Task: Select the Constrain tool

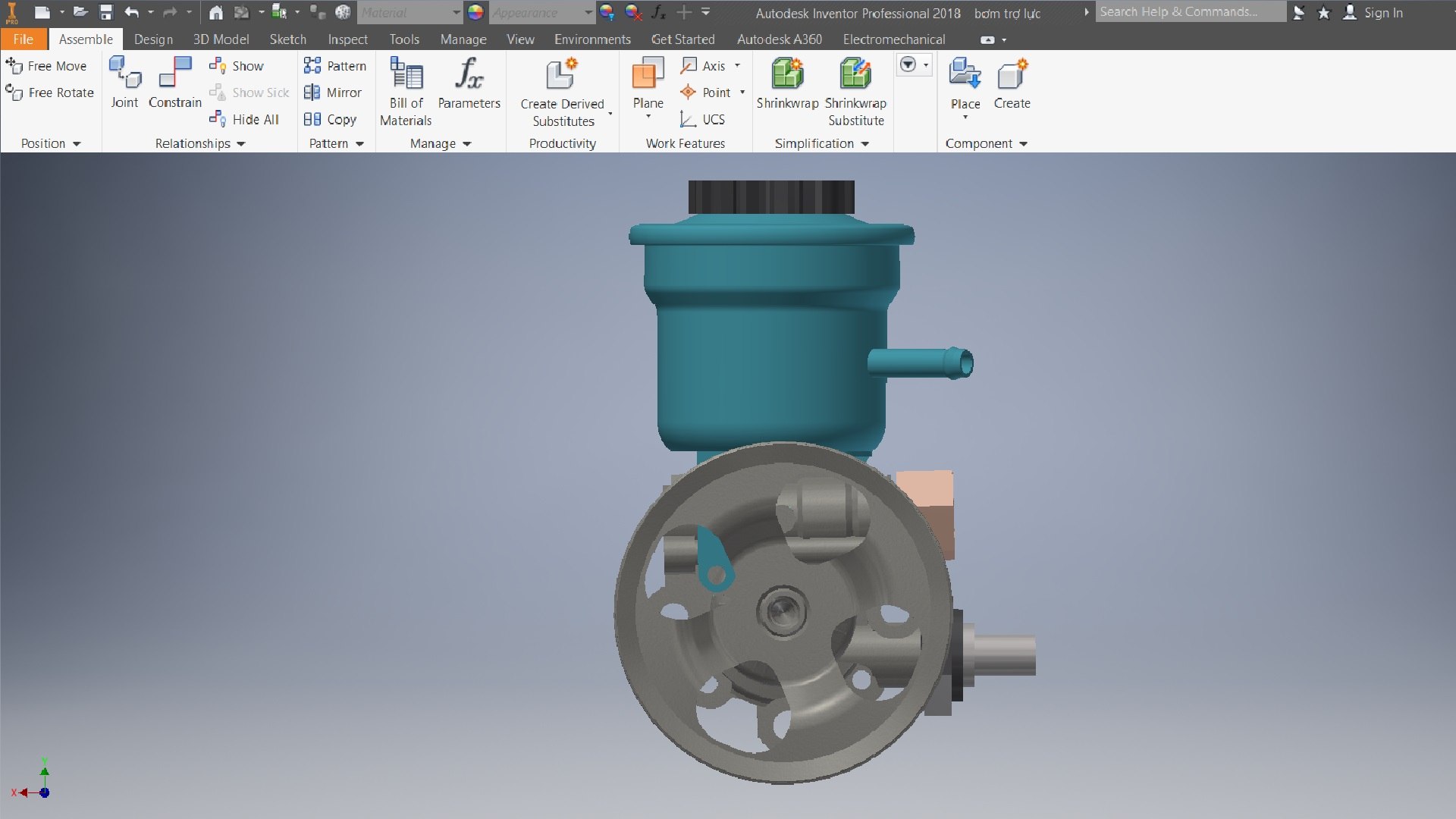Action: pos(175,83)
